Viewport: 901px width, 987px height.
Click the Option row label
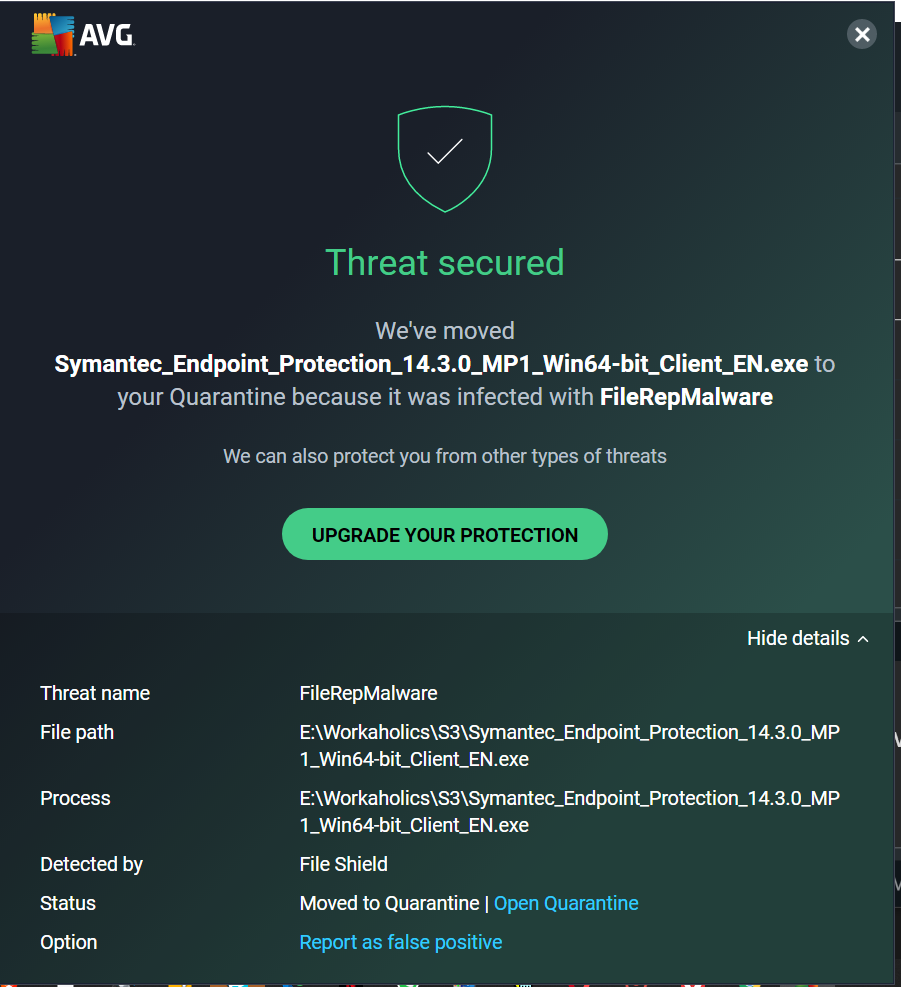(x=69, y=942)
